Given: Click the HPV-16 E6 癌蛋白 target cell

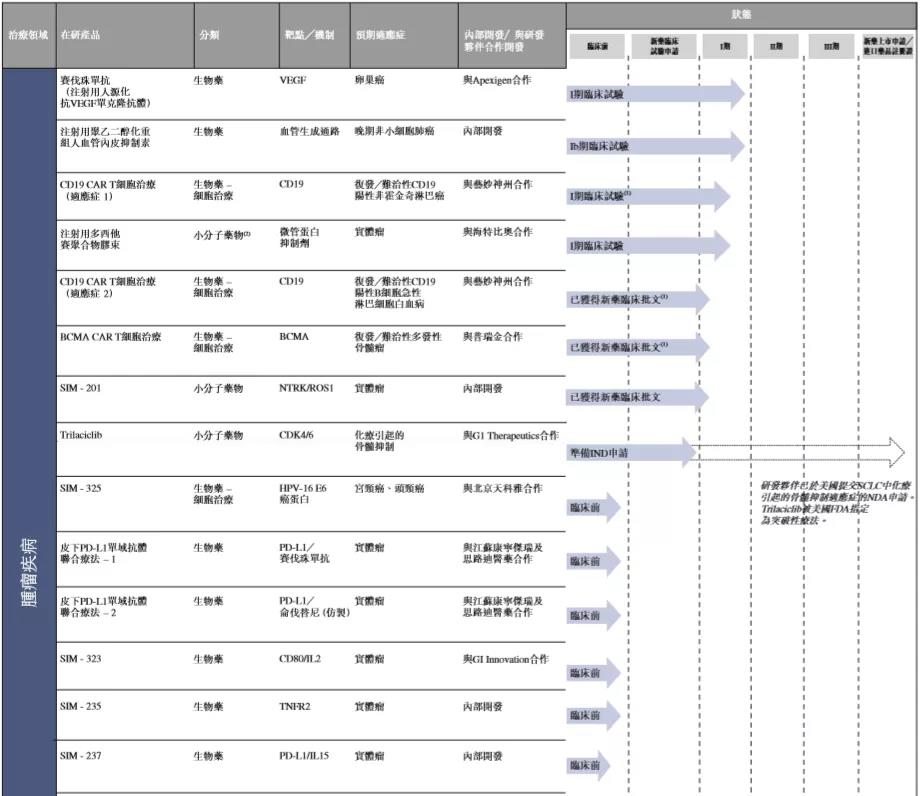Looking at the screenshot, I should [303, 494].
